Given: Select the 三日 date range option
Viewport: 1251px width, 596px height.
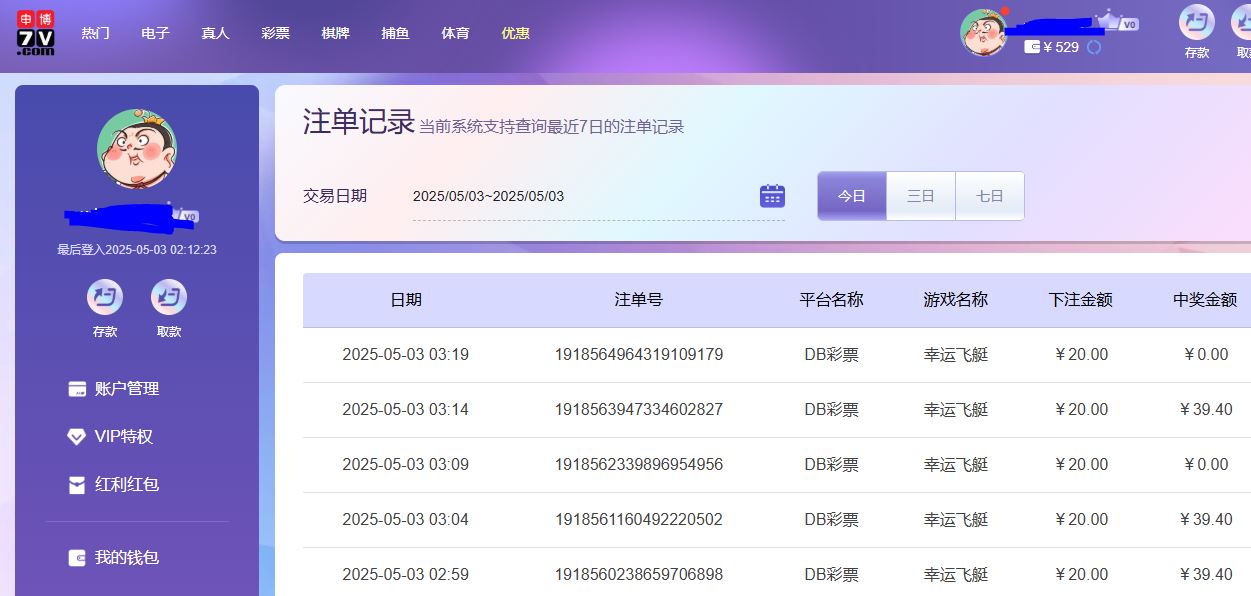Looking at the screenshot, I should 921,196.
